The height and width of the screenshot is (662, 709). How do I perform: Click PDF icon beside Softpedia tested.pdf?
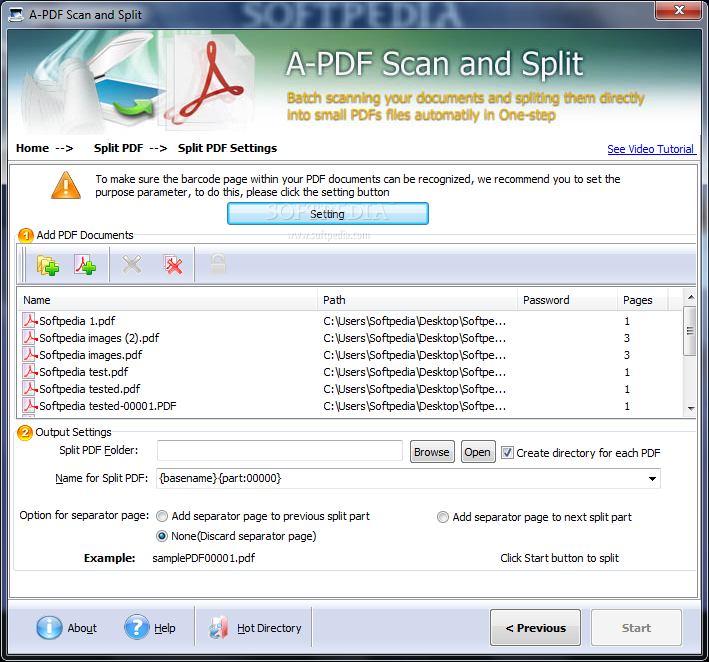pos(30,388)
